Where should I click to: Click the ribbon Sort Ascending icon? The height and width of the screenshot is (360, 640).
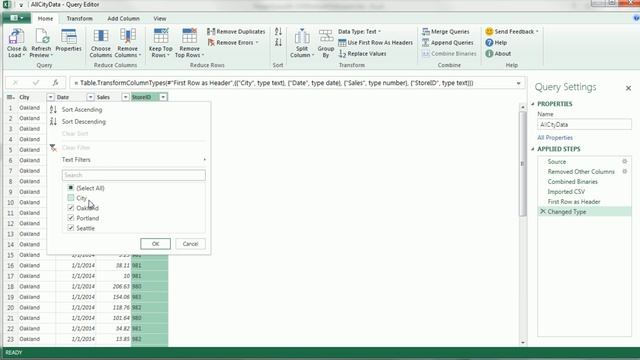(x=278, y=31)
